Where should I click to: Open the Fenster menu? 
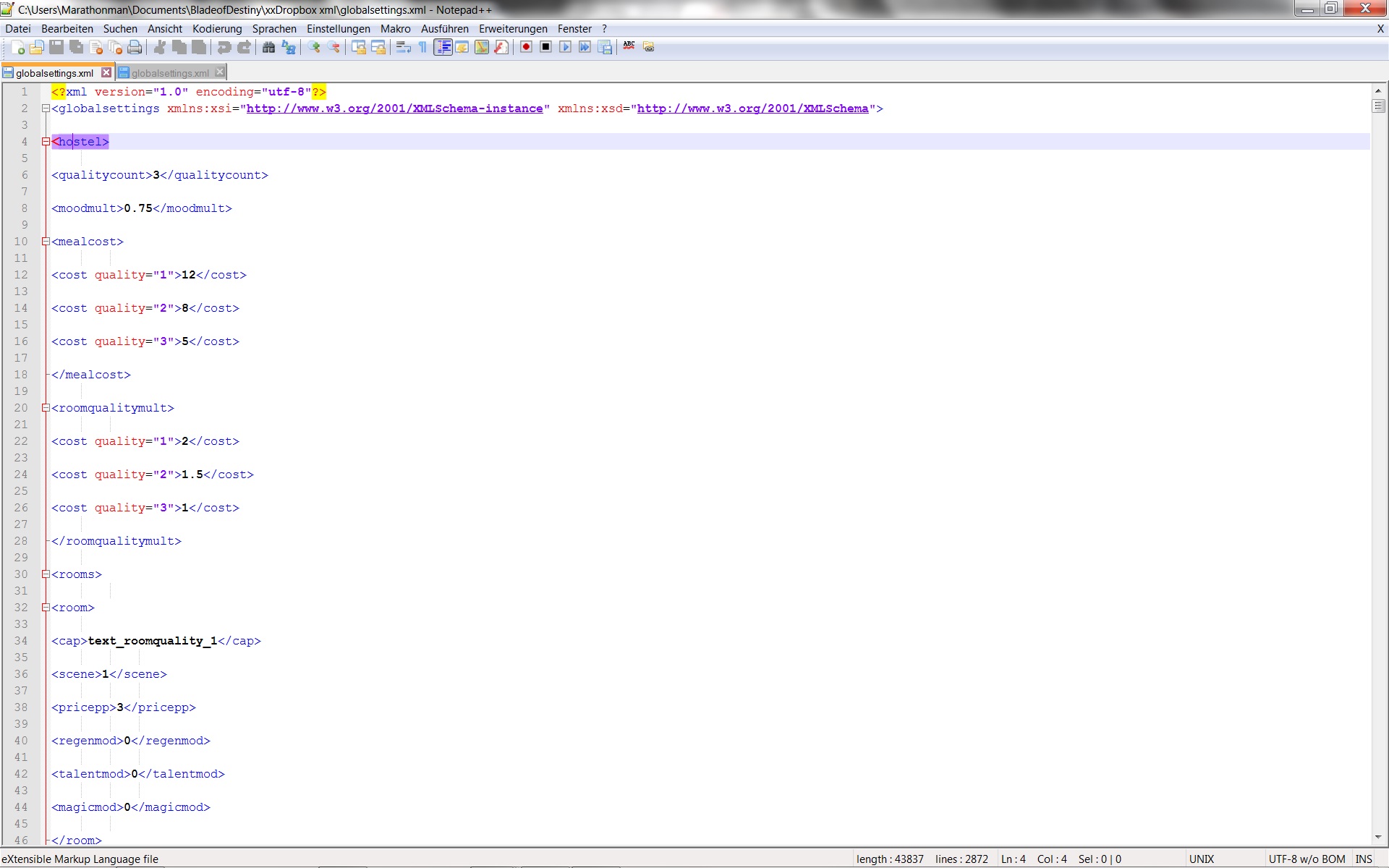click(574, 29)
